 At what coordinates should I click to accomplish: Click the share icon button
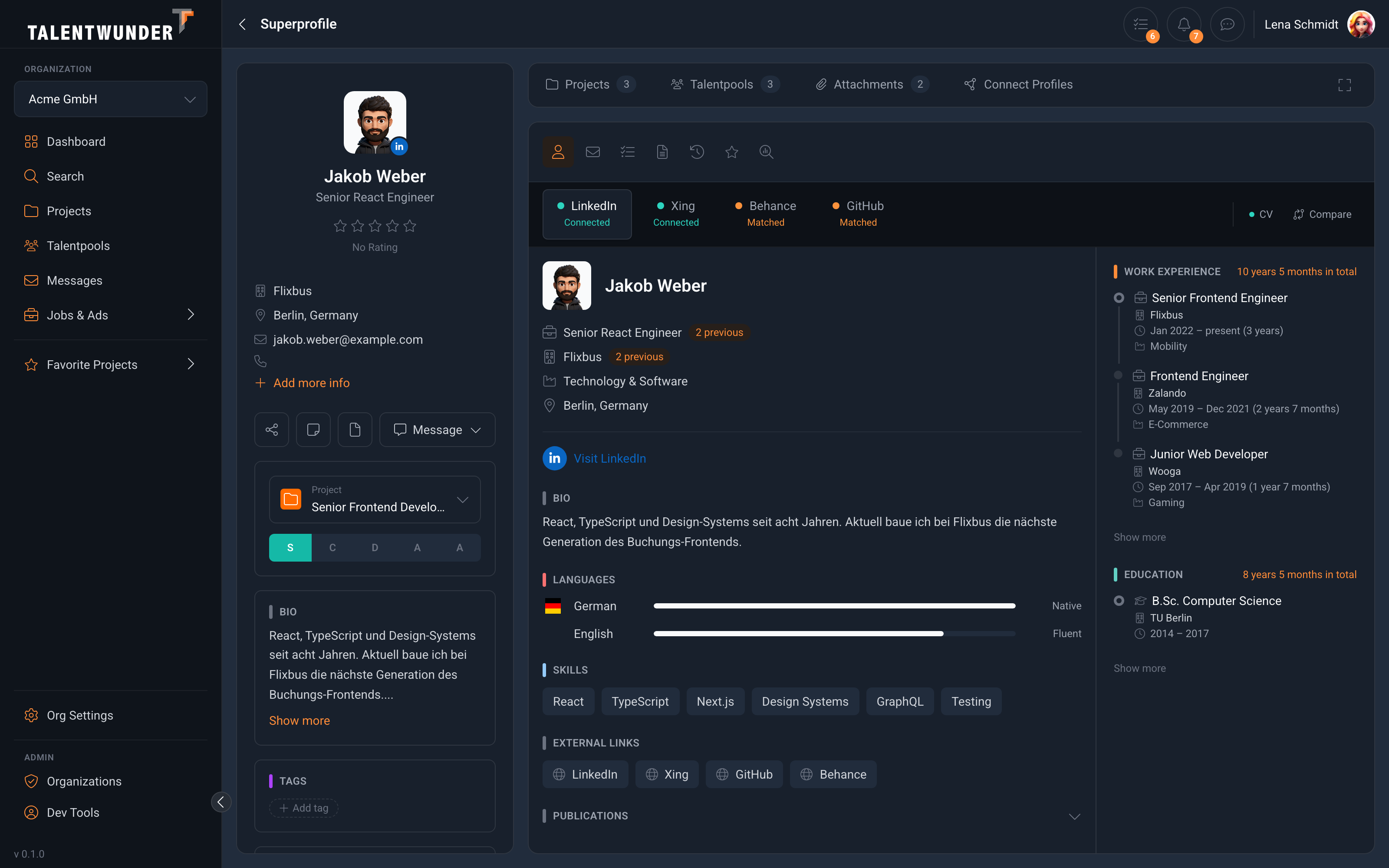(271, 429)
